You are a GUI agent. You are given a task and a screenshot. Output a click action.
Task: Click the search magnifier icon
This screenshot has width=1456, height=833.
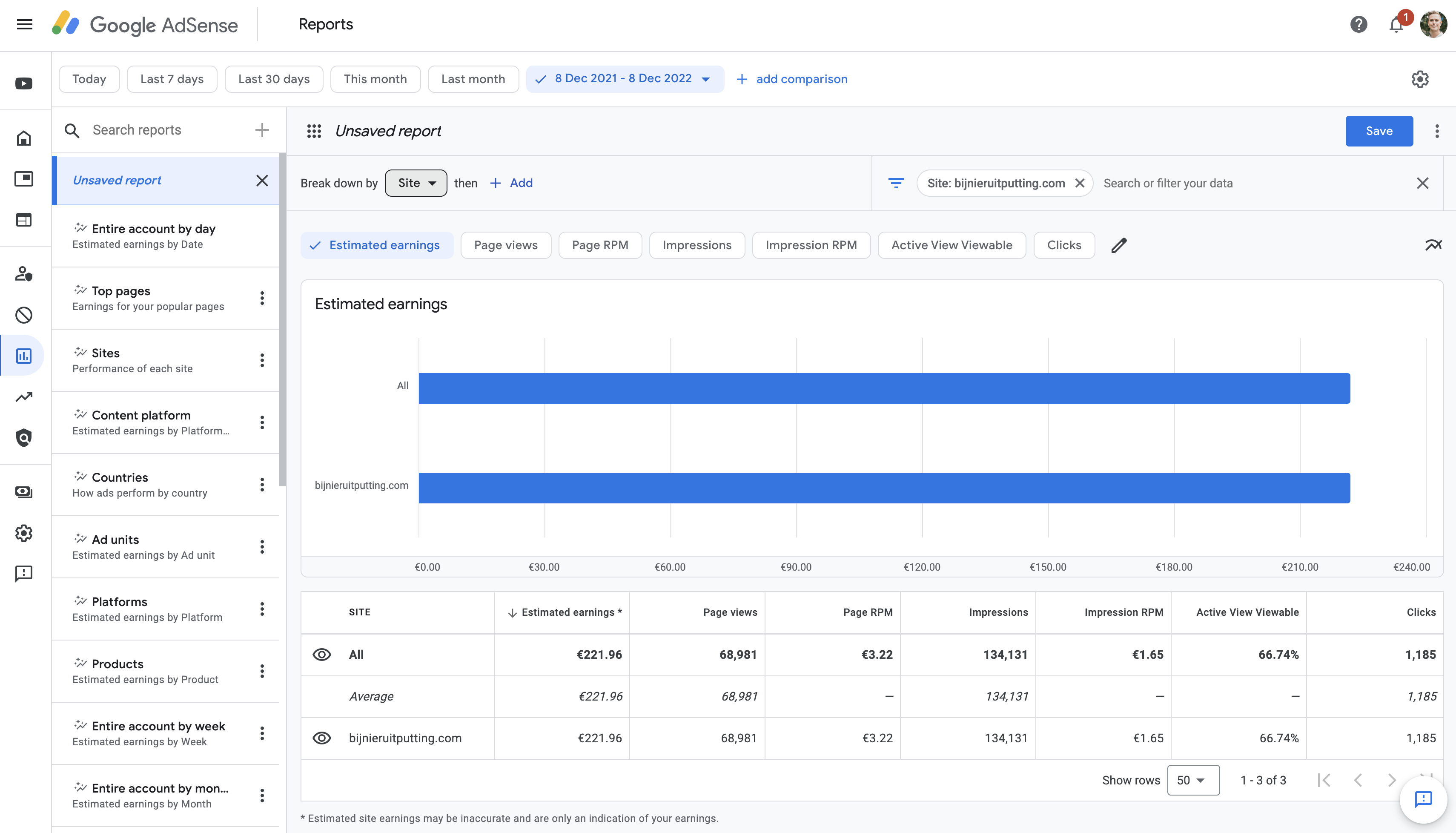click(72, 130)
